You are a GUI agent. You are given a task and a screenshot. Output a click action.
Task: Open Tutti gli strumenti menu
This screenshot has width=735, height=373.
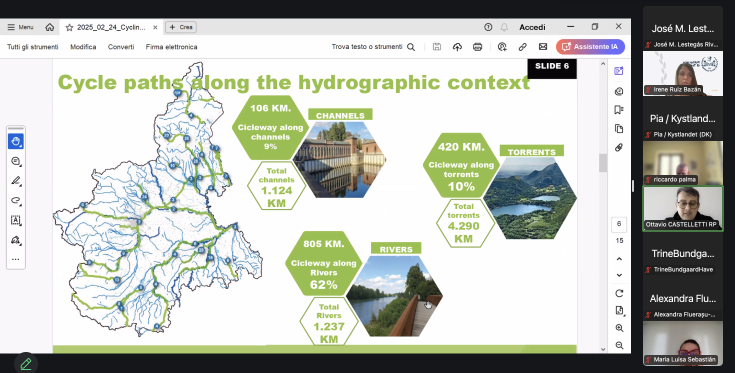[x=33, y=47]
